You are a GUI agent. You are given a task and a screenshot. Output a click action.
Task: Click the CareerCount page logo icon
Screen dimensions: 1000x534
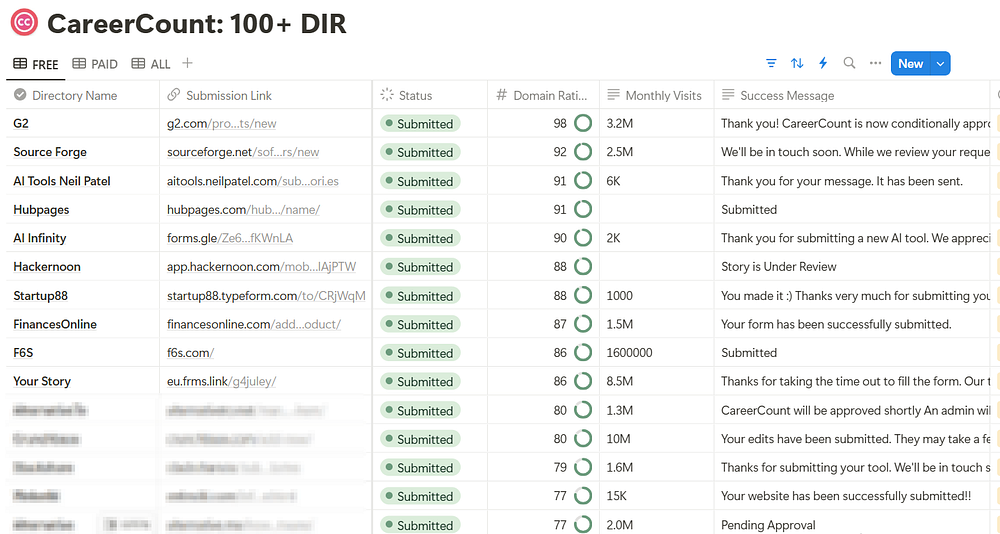coord(24,23)
